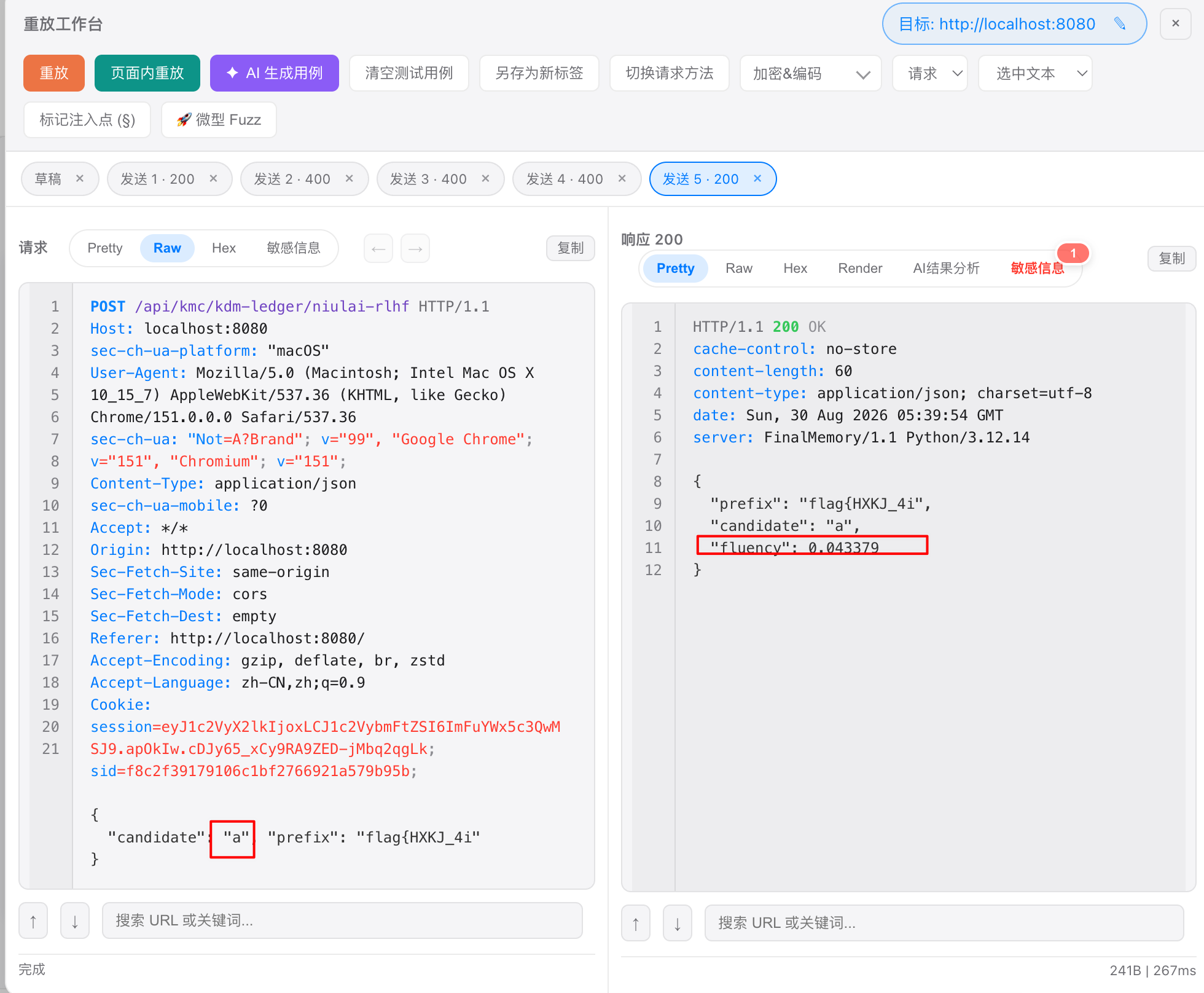Click the request history forward arrow

(x=415, y=248)
